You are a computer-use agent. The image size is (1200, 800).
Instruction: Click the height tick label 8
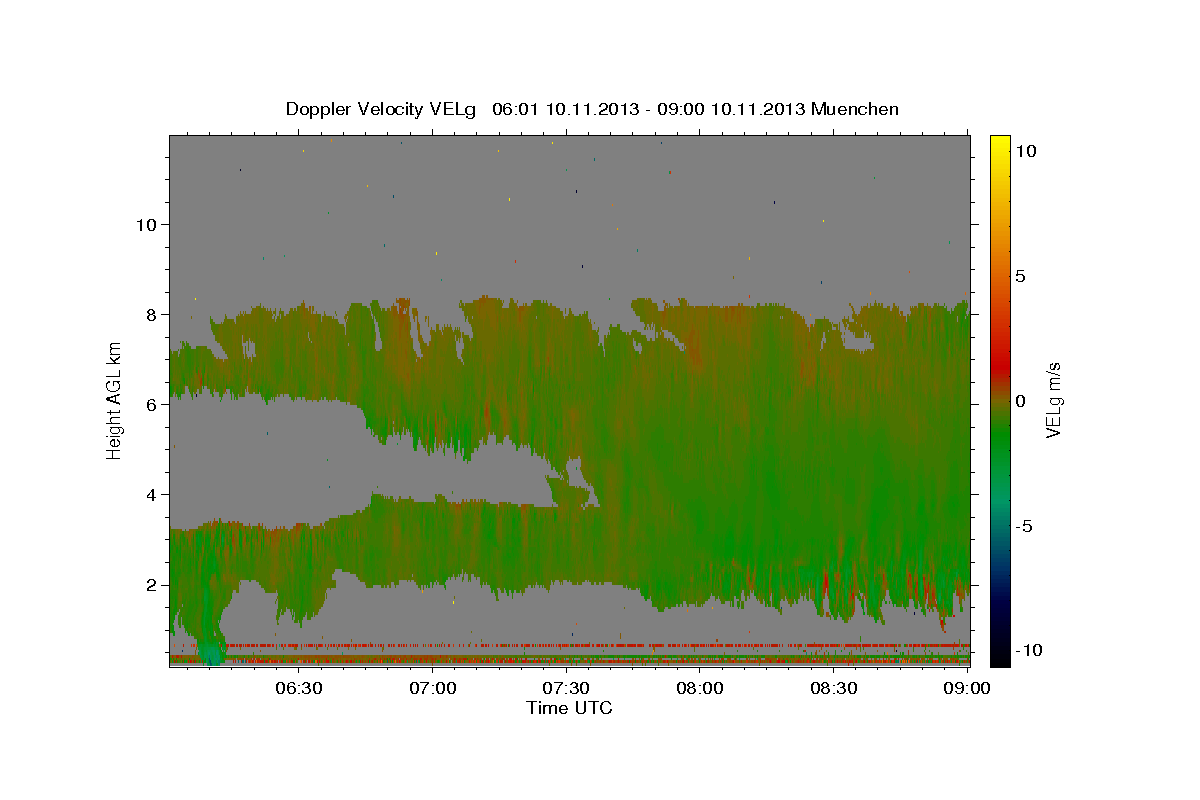(x=150, y=314)
